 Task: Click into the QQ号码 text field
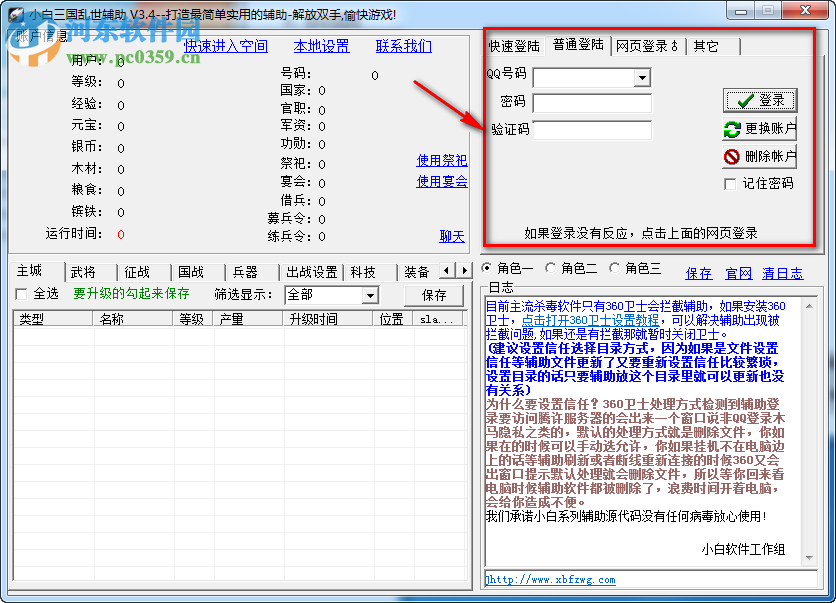pos(584,78)
